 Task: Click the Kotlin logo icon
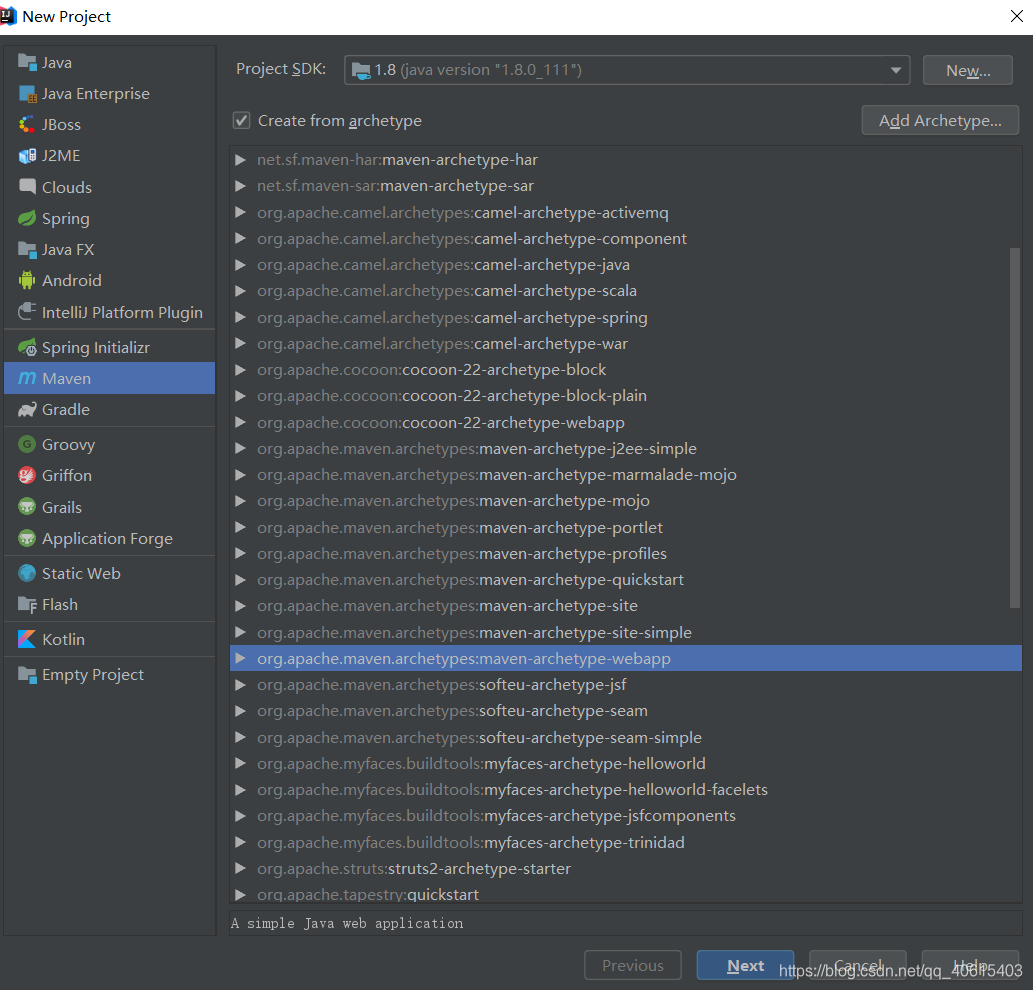[x=27, y=640]
